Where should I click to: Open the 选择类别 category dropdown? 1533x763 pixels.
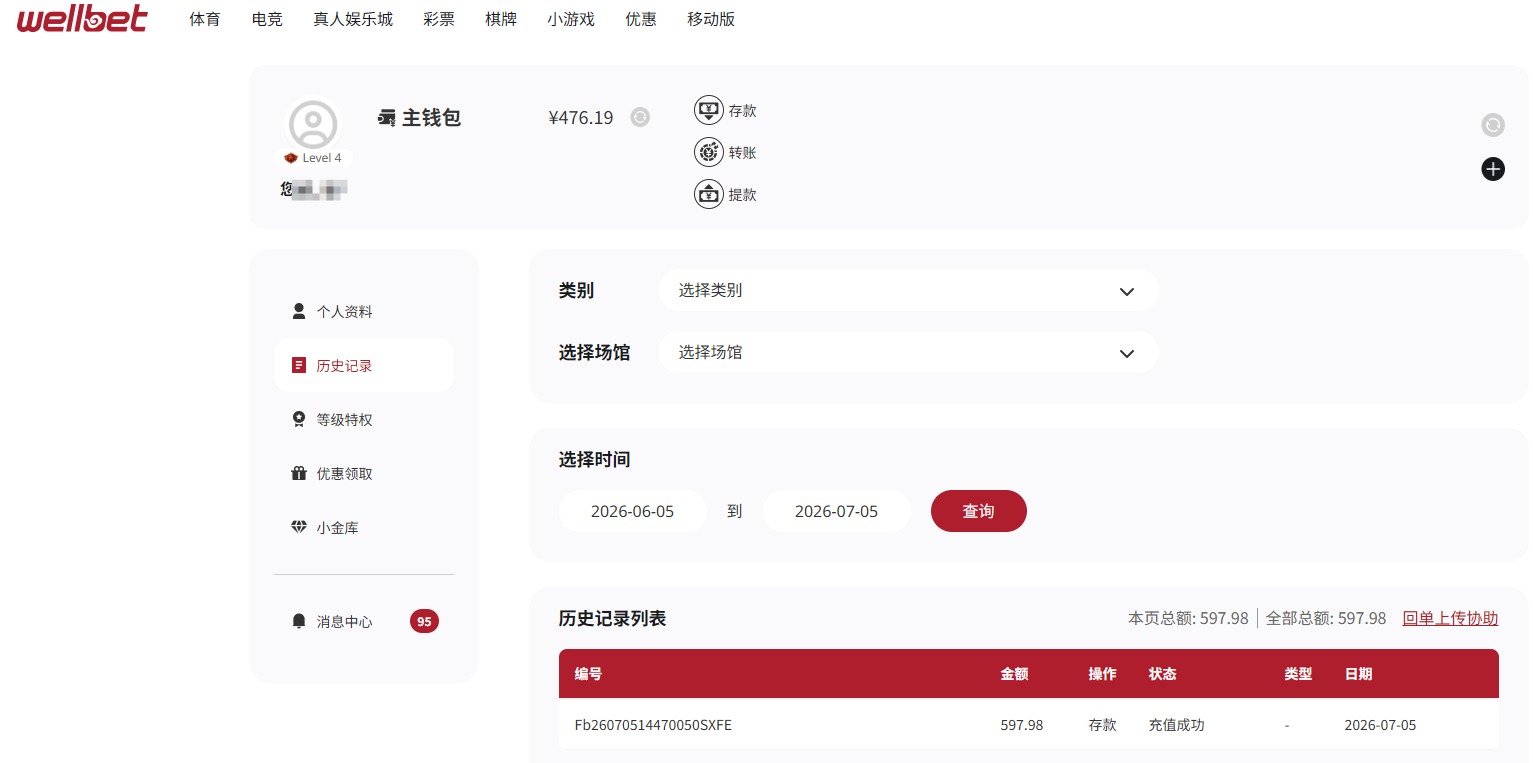(x=908, y=291)
